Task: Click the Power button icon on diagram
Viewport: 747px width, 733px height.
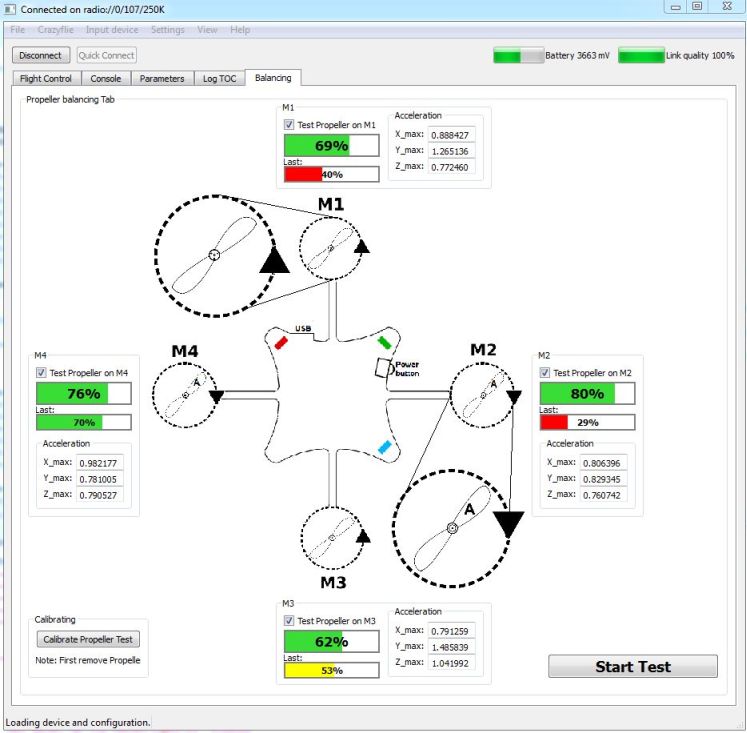Action: (x=384, y=367)
